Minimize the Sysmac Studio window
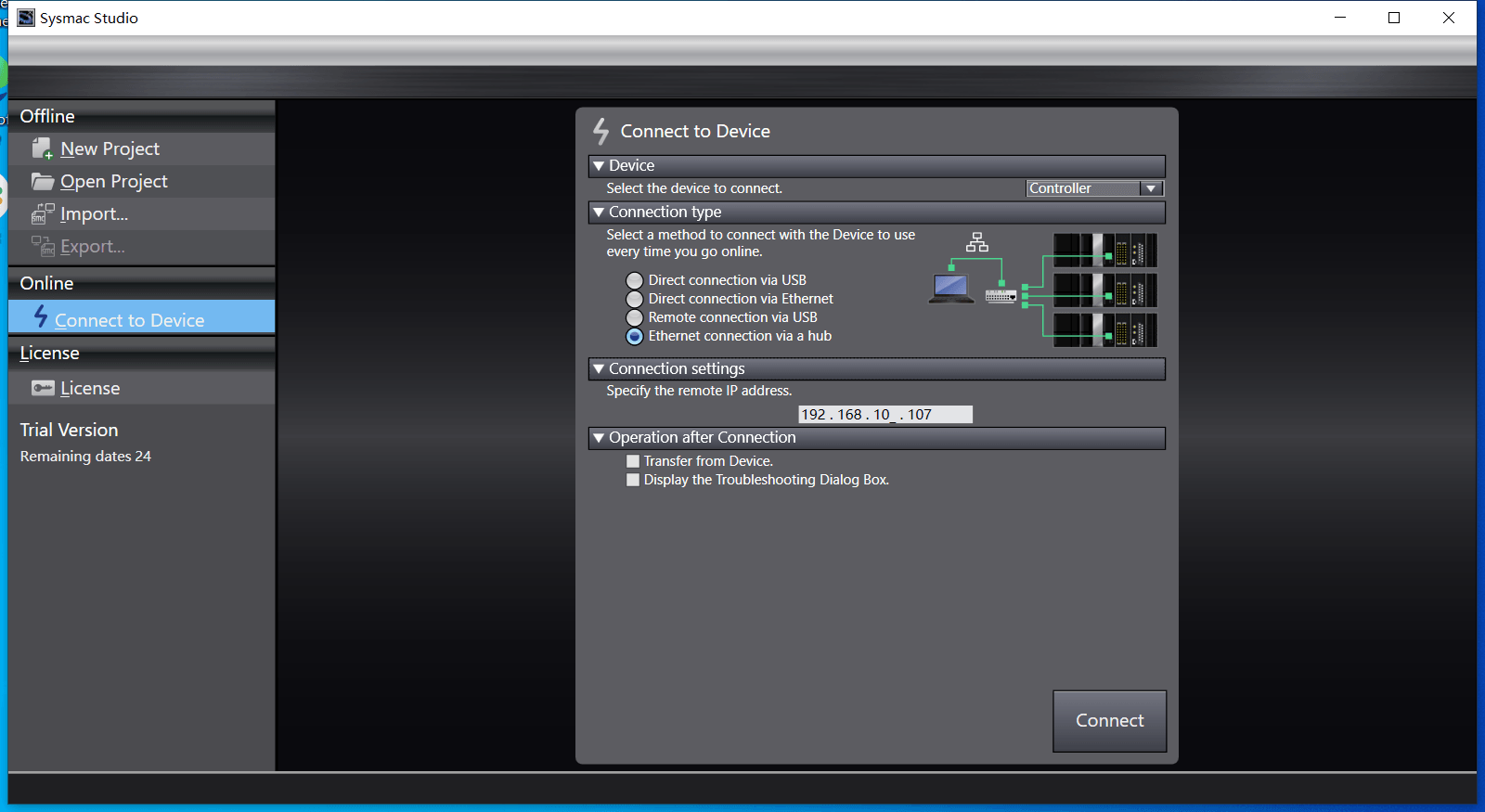The width and height of the screenshot is (1485, 812). coord(1340,18)
